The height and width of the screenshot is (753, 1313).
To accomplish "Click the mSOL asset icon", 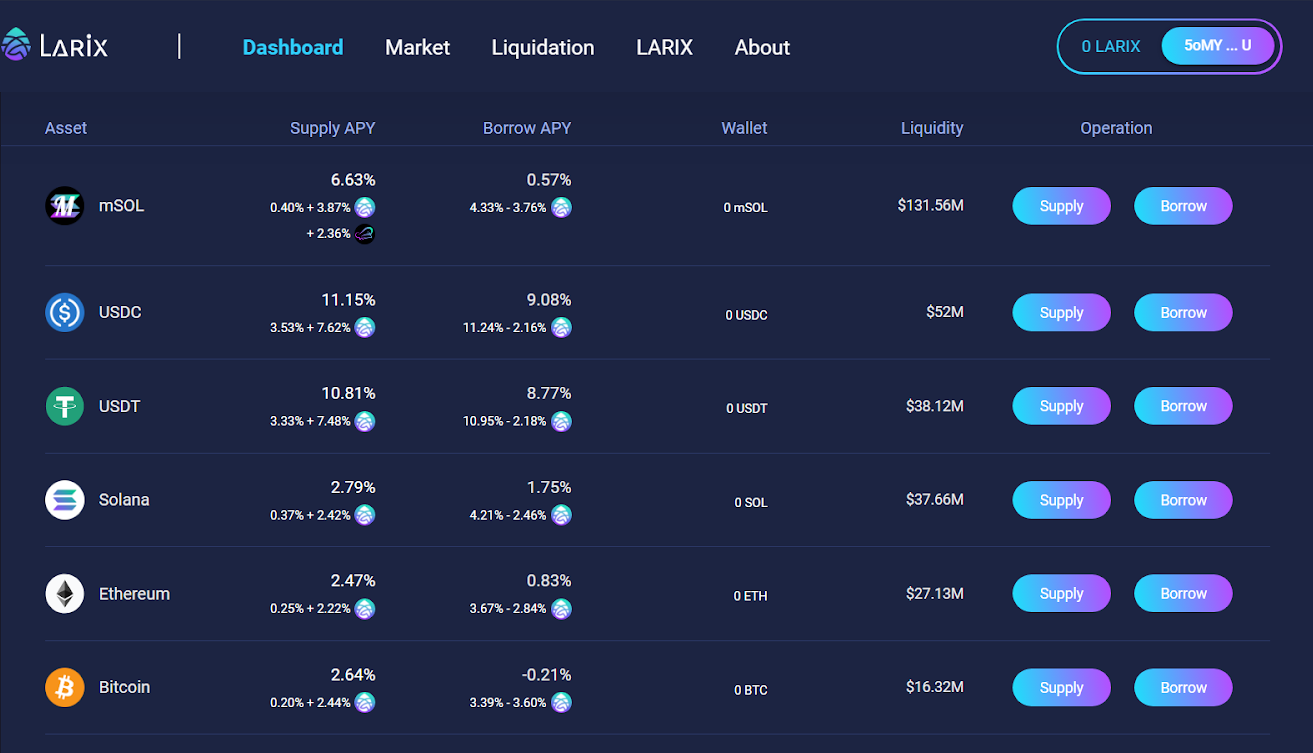I will coord(65,206).
